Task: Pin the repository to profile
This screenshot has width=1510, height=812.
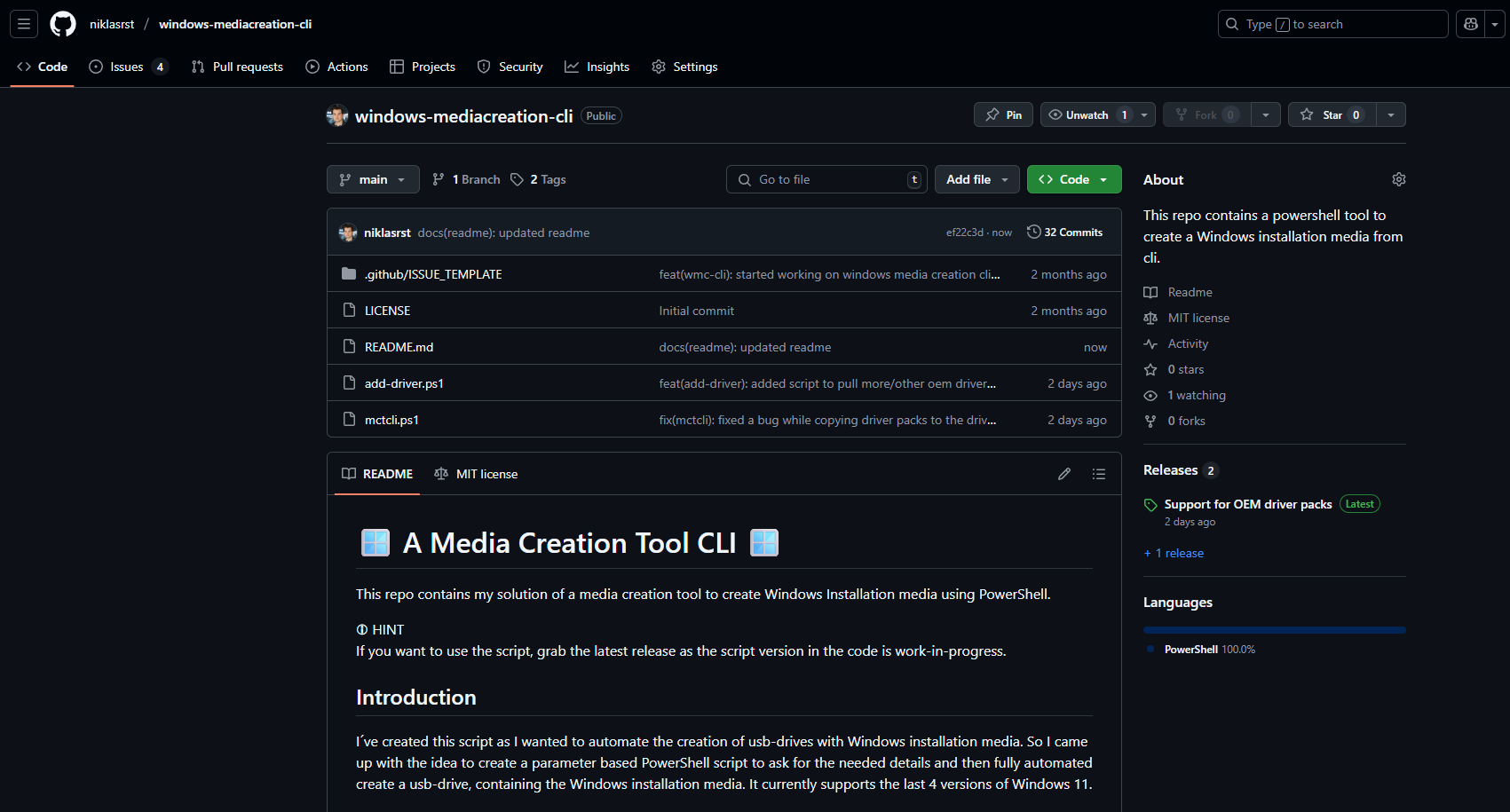Action: click(1003, 115)
